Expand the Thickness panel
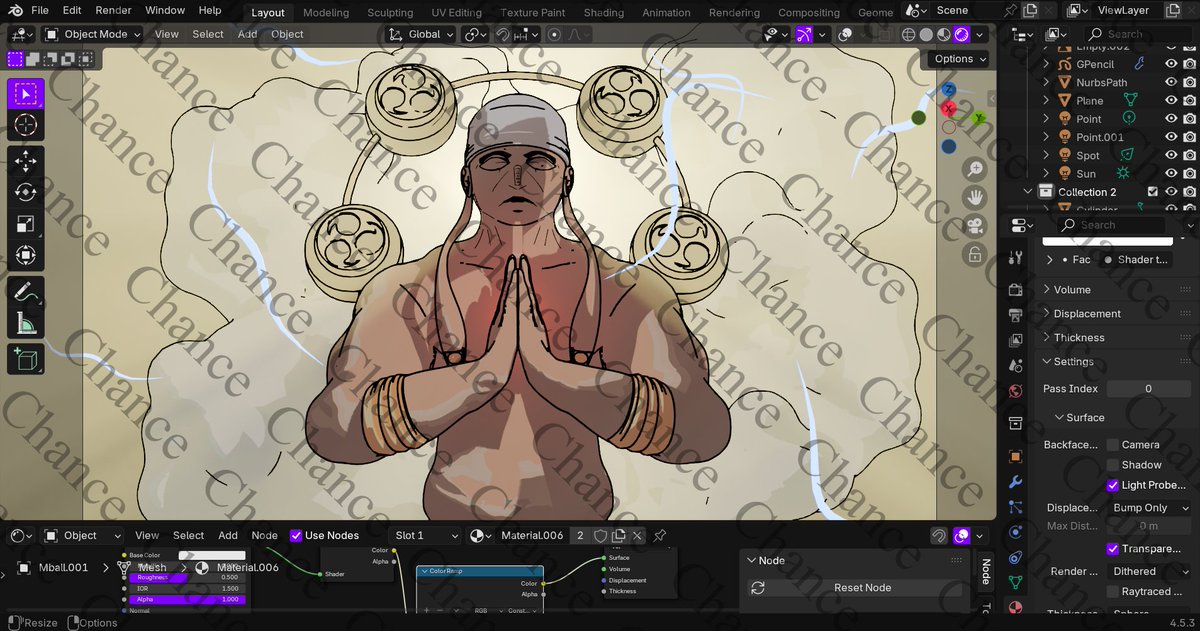 point(1079,338)
